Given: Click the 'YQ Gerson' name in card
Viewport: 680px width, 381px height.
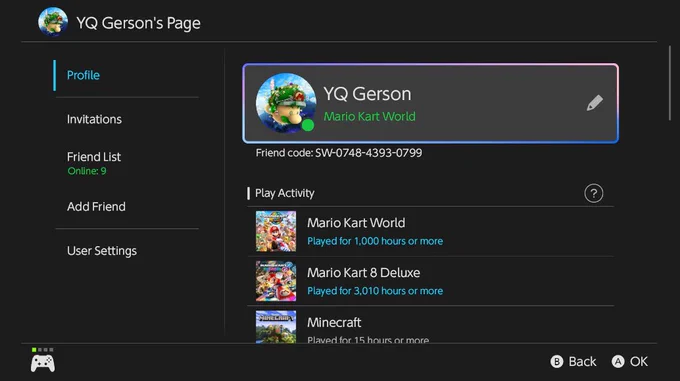Looking at the screenshot, I should click(x=367, y=94).
